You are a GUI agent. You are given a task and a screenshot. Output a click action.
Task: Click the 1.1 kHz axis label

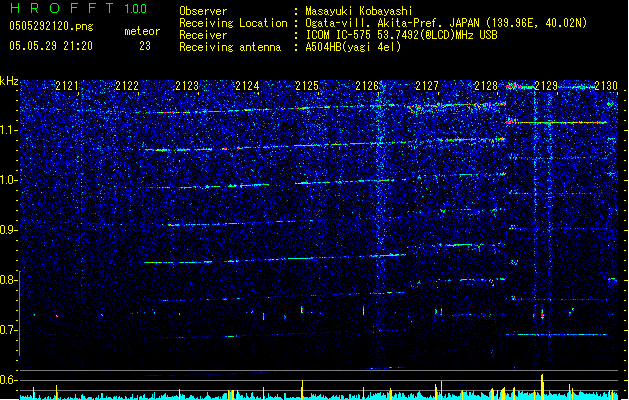coord(8,130)
